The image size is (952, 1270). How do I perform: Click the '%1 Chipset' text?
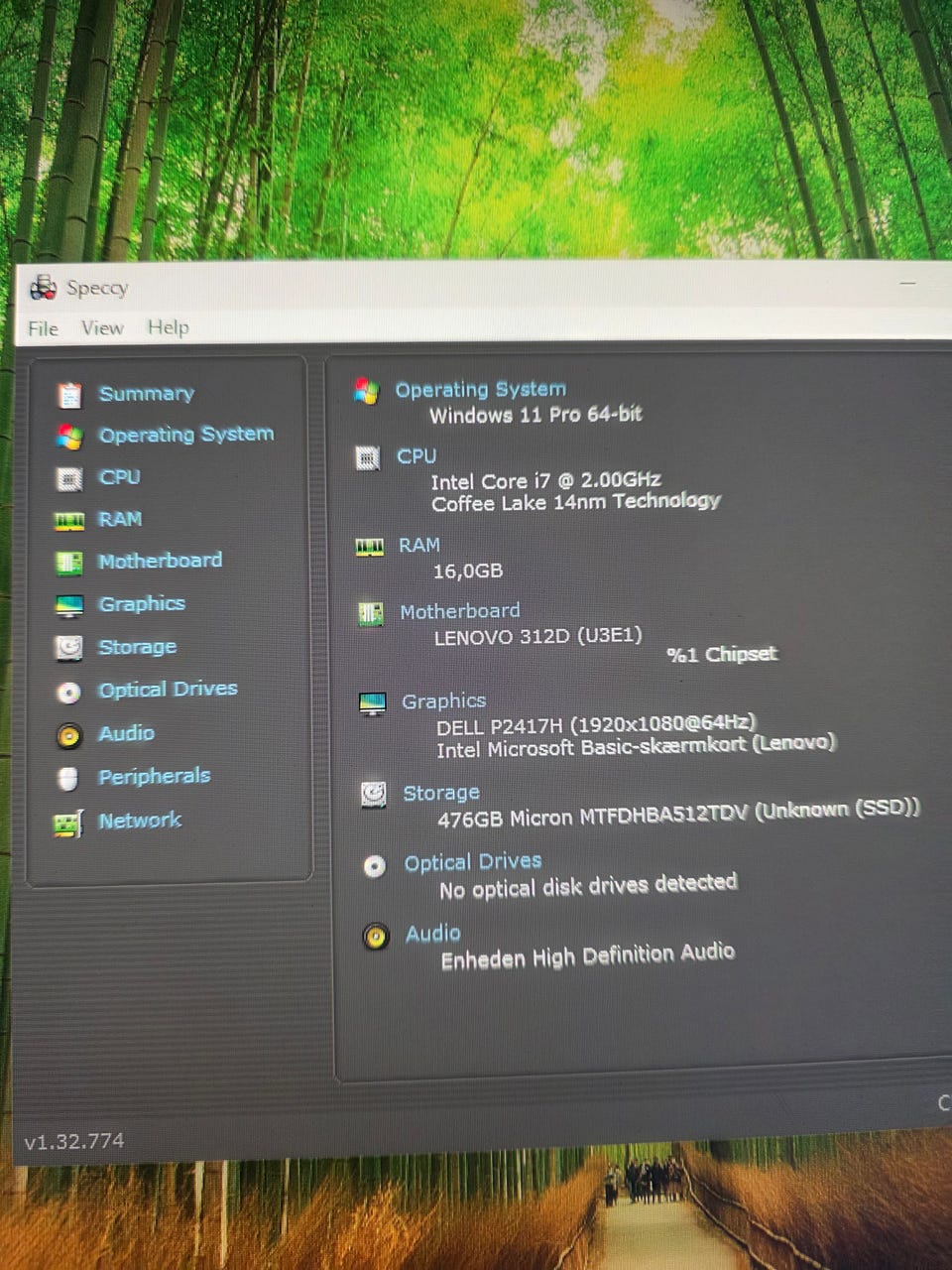click(x=721, y=655)
